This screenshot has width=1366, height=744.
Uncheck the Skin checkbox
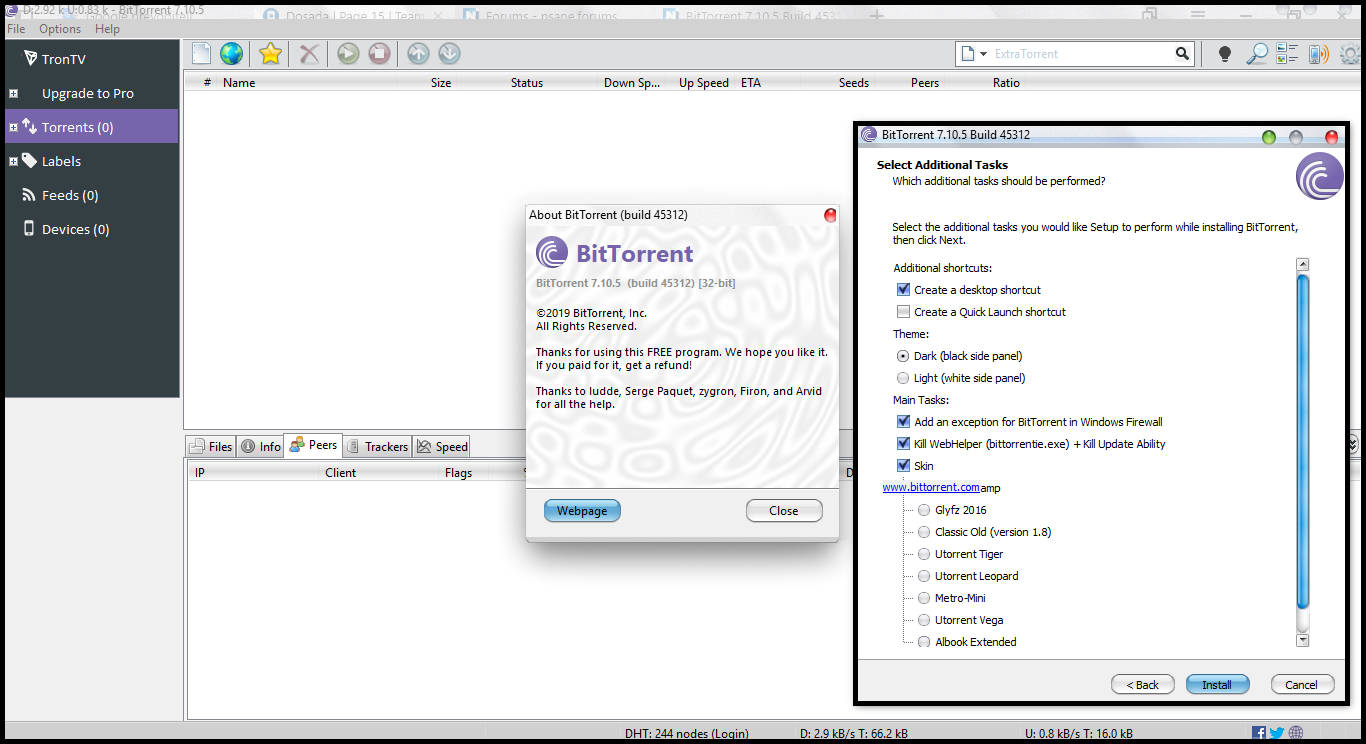point(904,465)
